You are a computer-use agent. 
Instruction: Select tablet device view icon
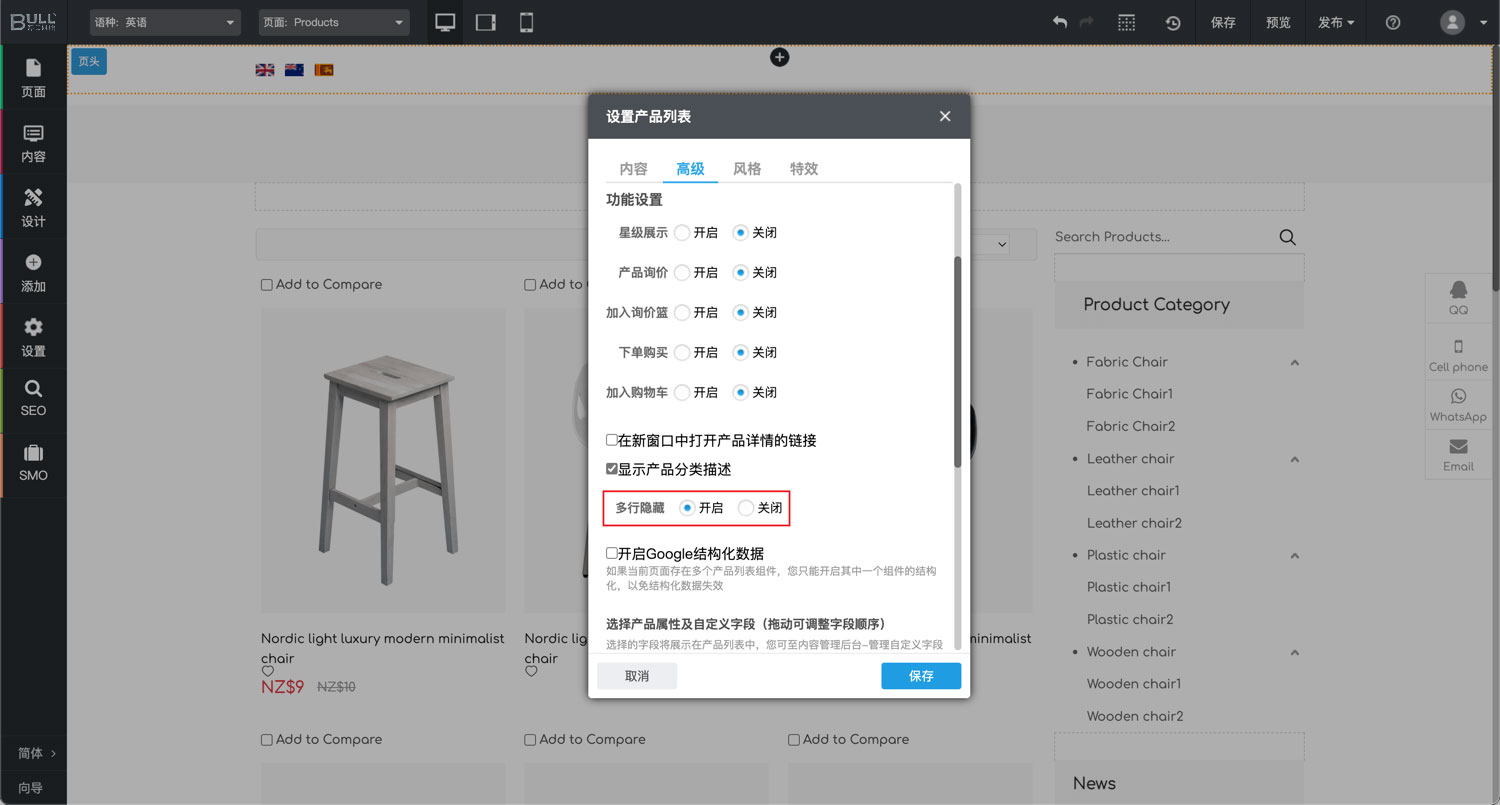coord(486,22)
